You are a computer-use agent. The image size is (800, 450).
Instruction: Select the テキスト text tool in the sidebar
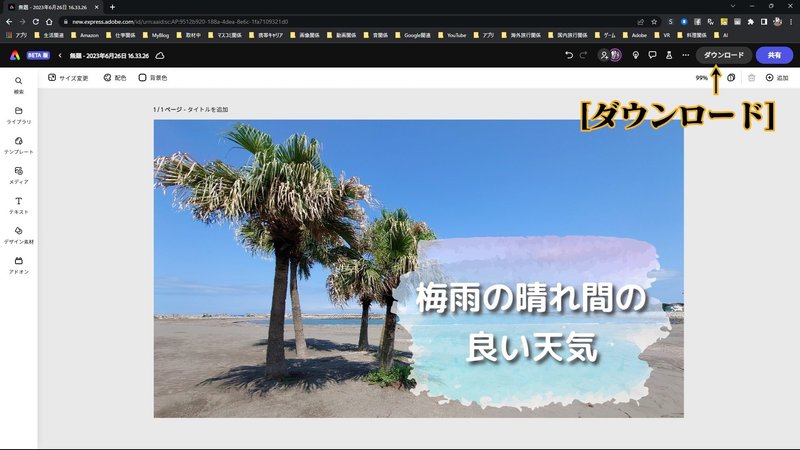click(18, 205)
